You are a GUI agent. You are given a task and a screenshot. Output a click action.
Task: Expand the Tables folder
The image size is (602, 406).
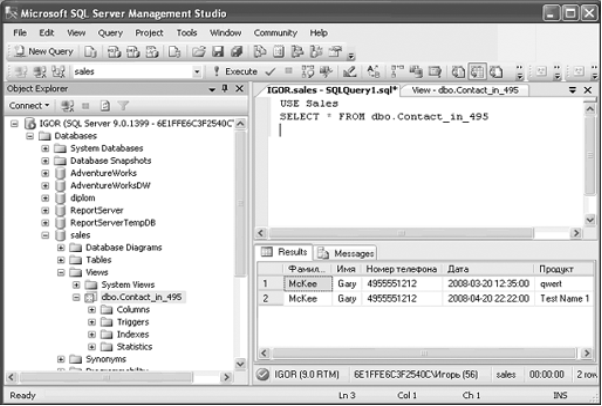(61, 260)
